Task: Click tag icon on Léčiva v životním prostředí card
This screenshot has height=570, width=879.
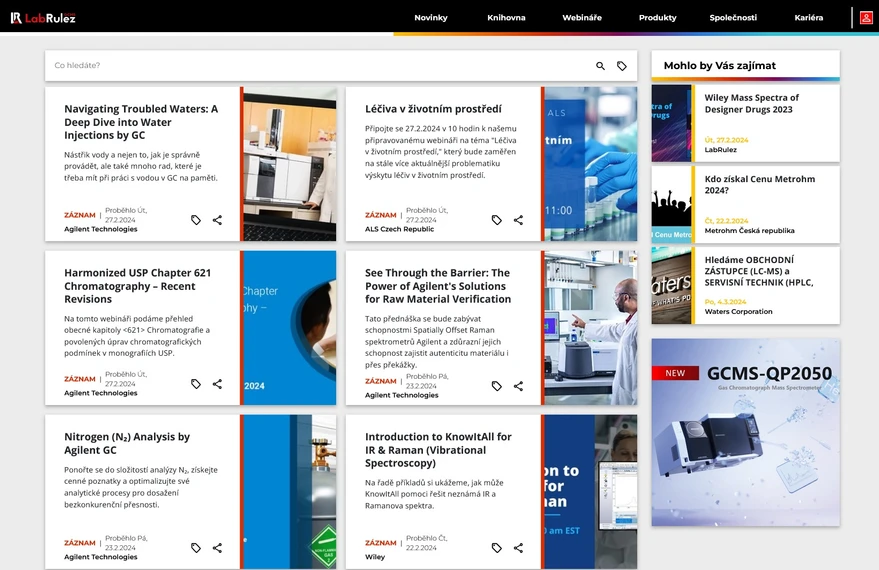Action: (497, 220)
